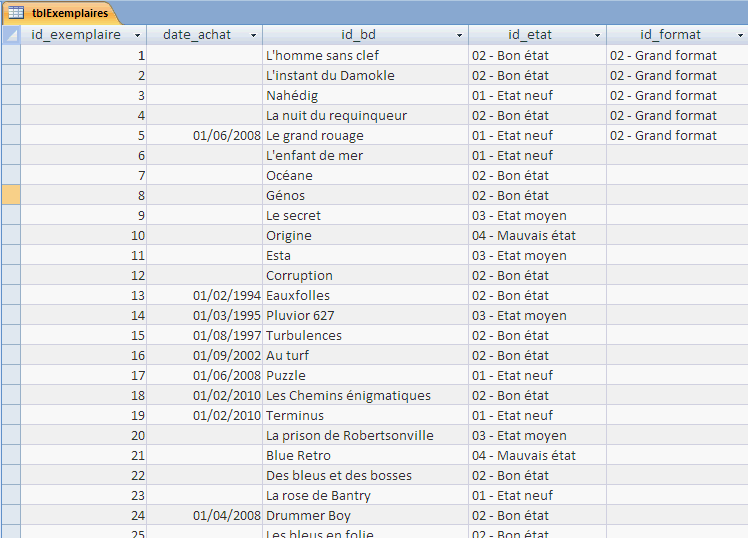Select the id_bd column header label

[358, 35]
